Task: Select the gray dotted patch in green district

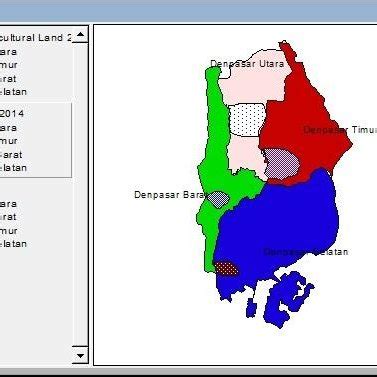Action: coord(218,199)
